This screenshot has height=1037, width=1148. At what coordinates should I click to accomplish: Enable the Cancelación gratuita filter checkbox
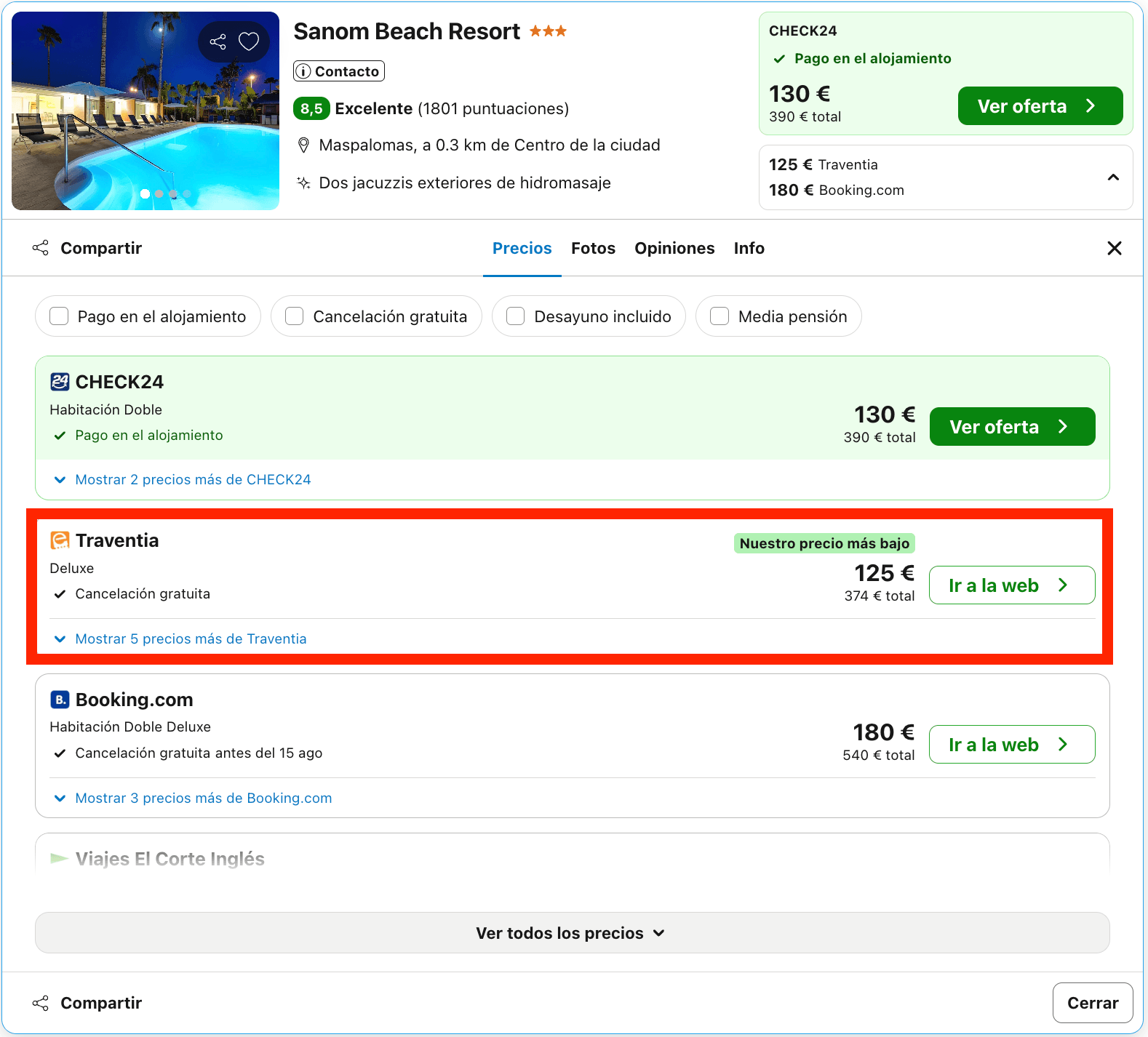point(295,316)
